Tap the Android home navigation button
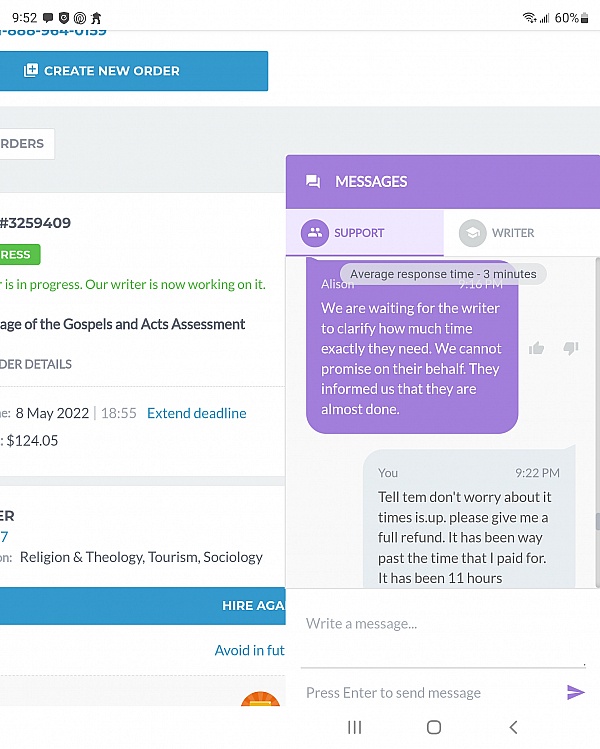This screenshot has height=749, width=600. [434, 727]
